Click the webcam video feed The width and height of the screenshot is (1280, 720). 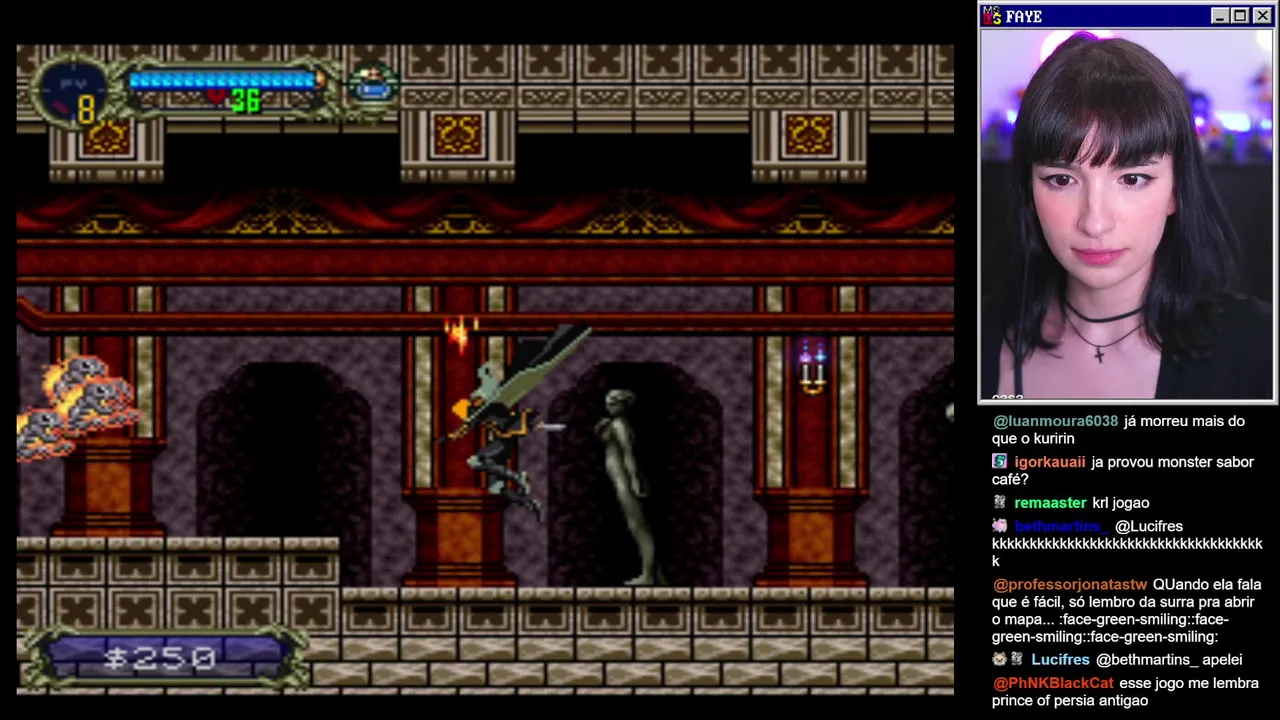click(x=1127, y=214)
